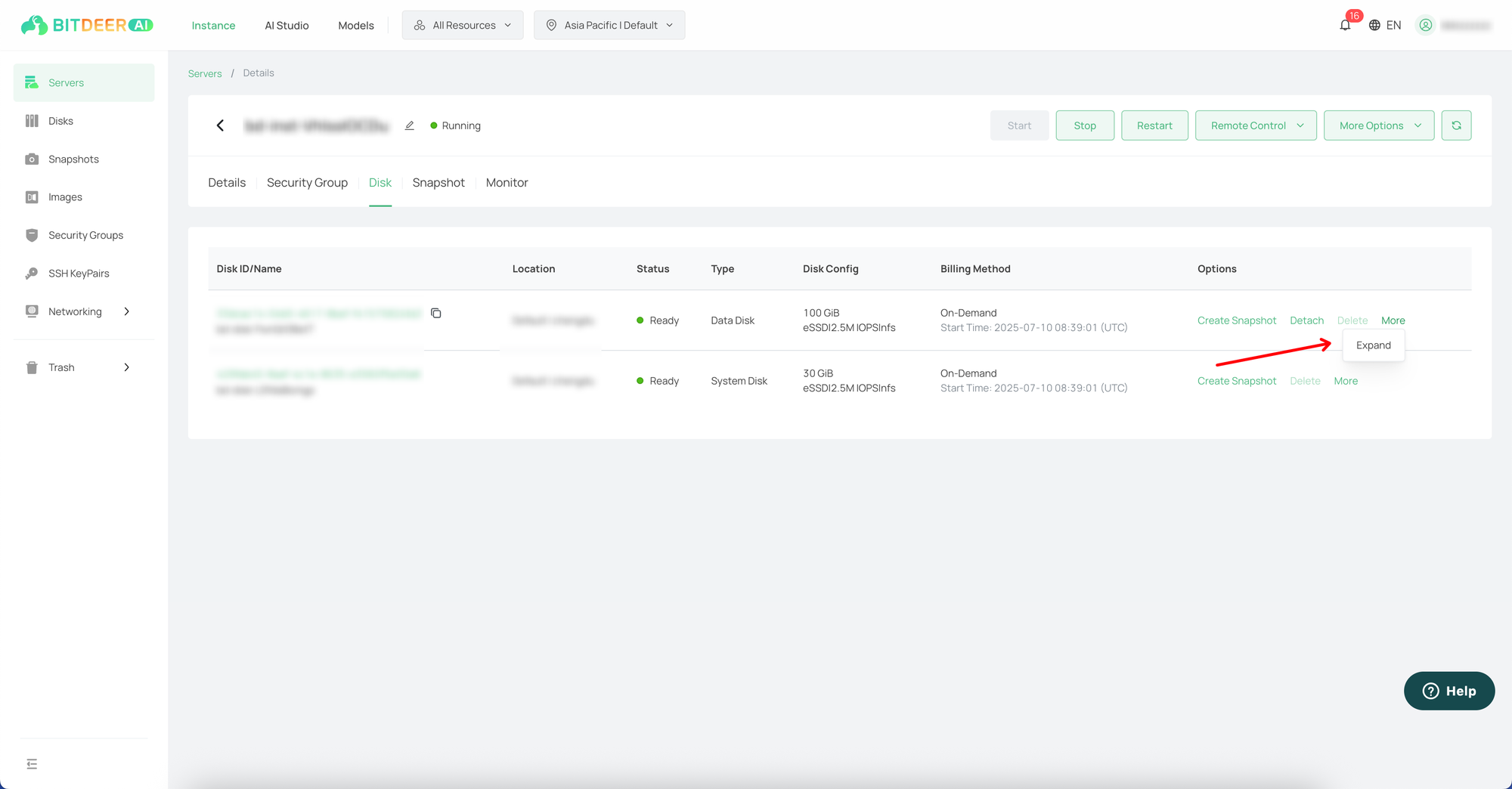Click the Disks sidebar icon
This screenshot has width=1512, height=789.
tap(32, 121)
